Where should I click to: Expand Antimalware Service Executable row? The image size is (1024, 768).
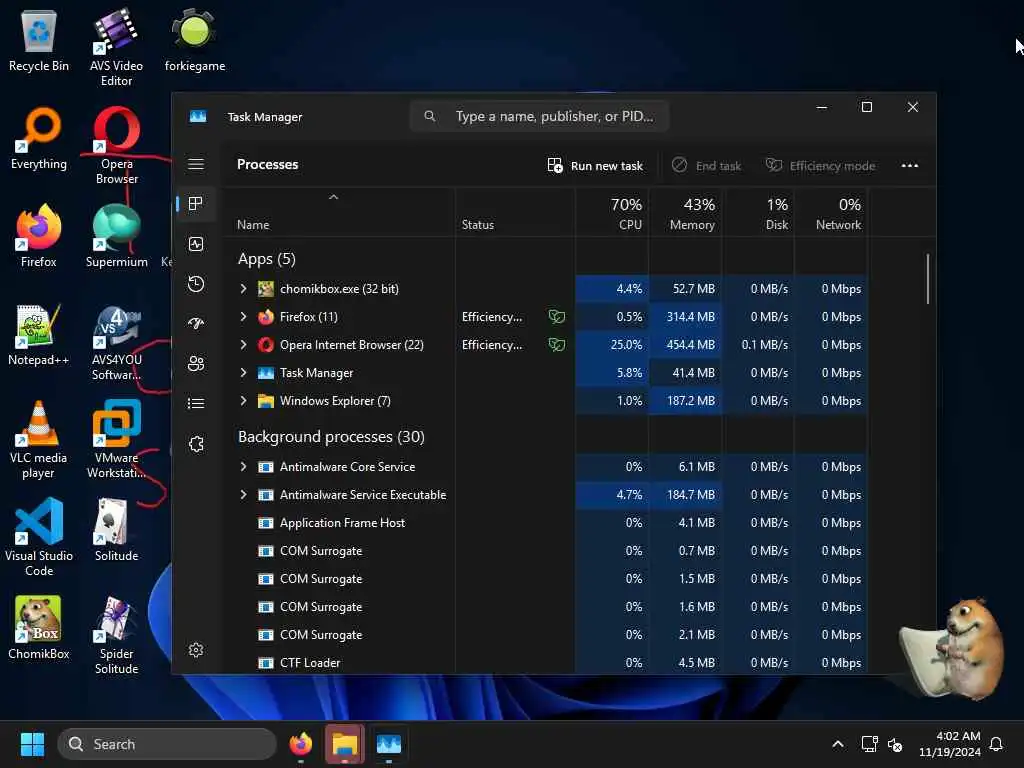(x=243, y=494)
